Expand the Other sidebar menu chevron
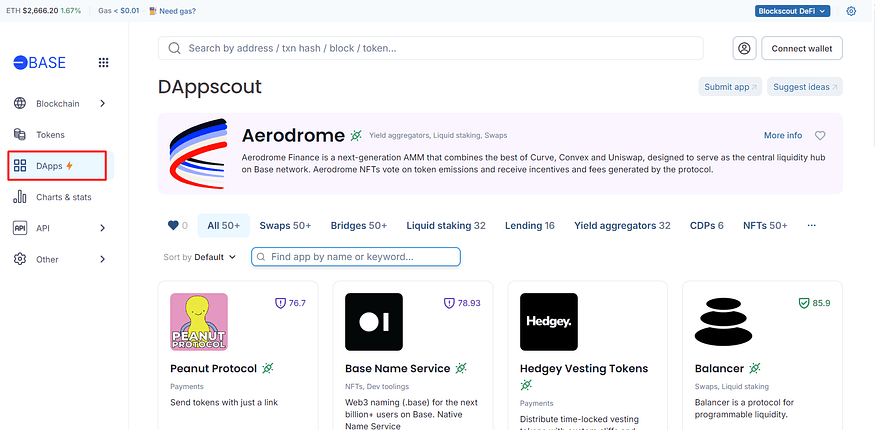 102,259
